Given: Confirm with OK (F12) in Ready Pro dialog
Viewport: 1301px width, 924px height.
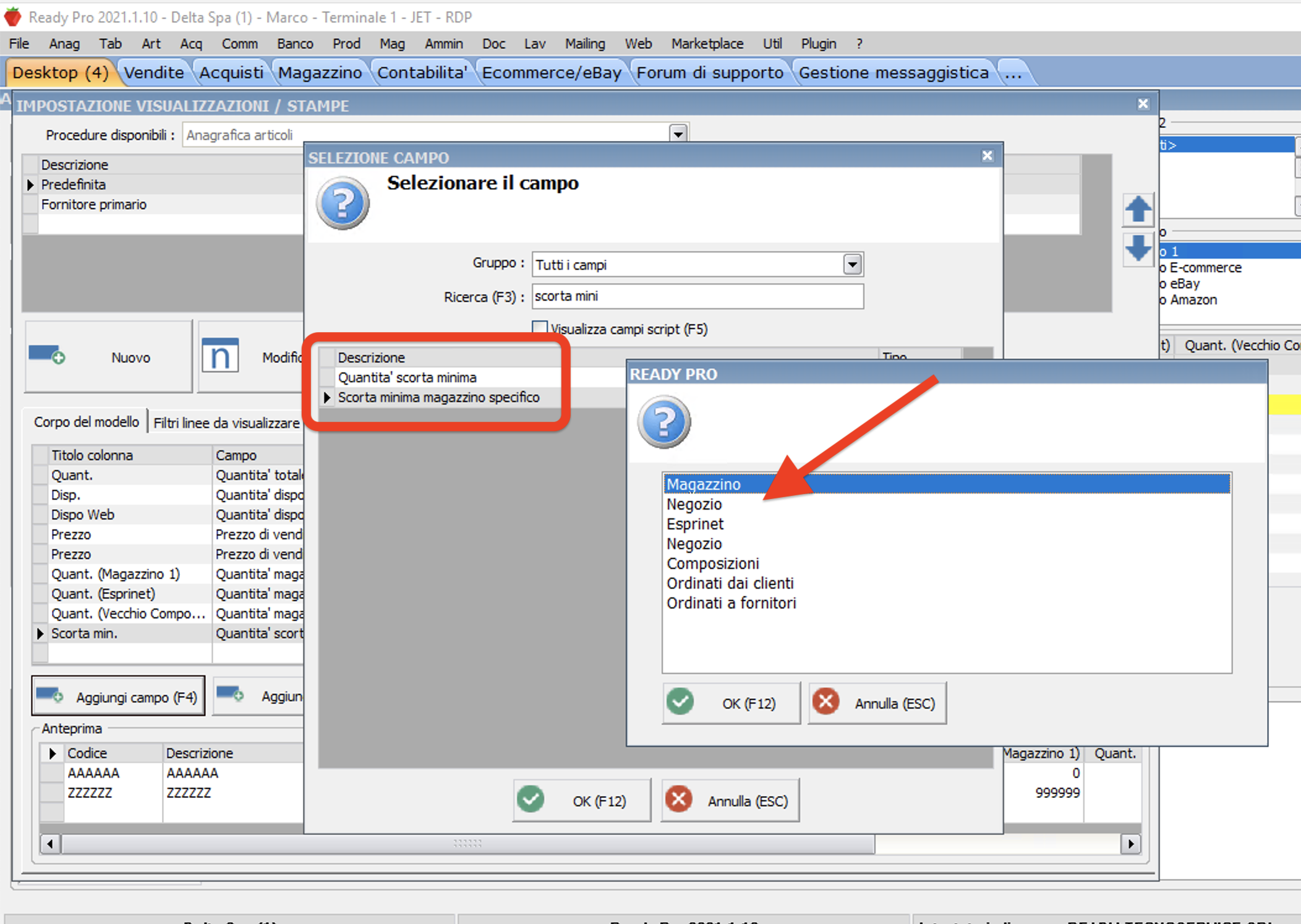Looking at the screenshot, I should [731, 703].
